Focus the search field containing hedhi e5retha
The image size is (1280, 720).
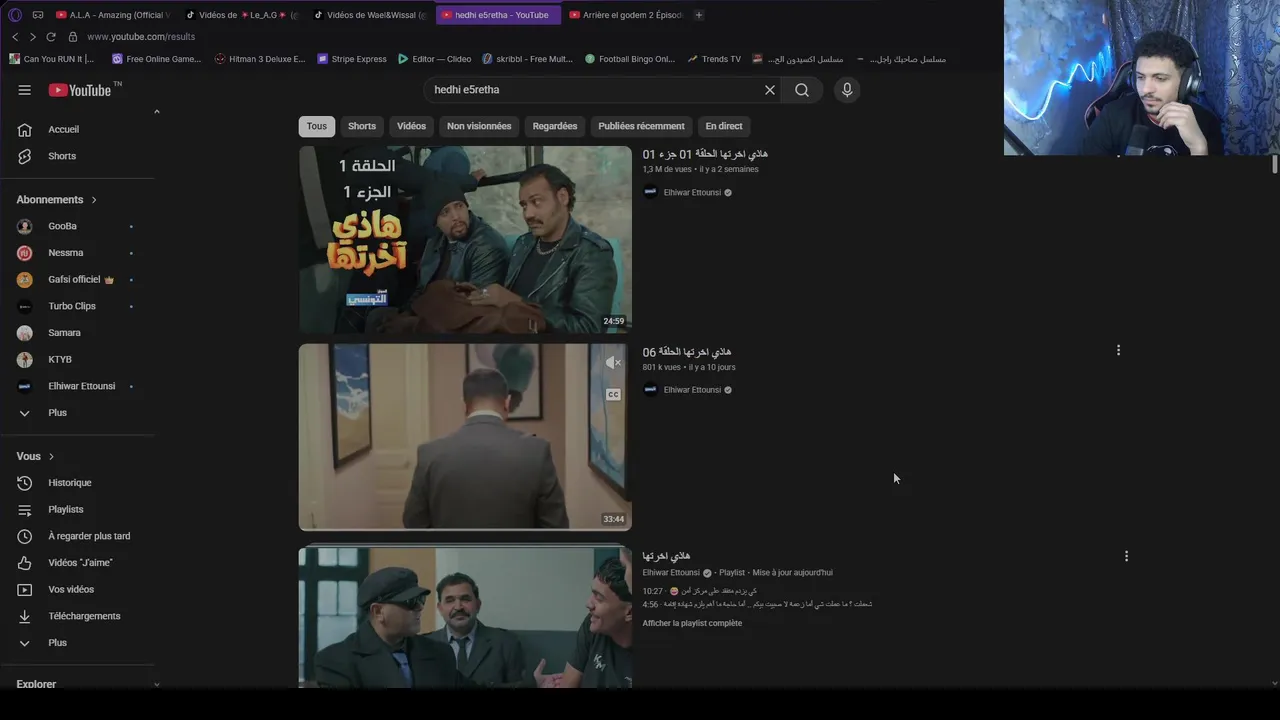595,90
